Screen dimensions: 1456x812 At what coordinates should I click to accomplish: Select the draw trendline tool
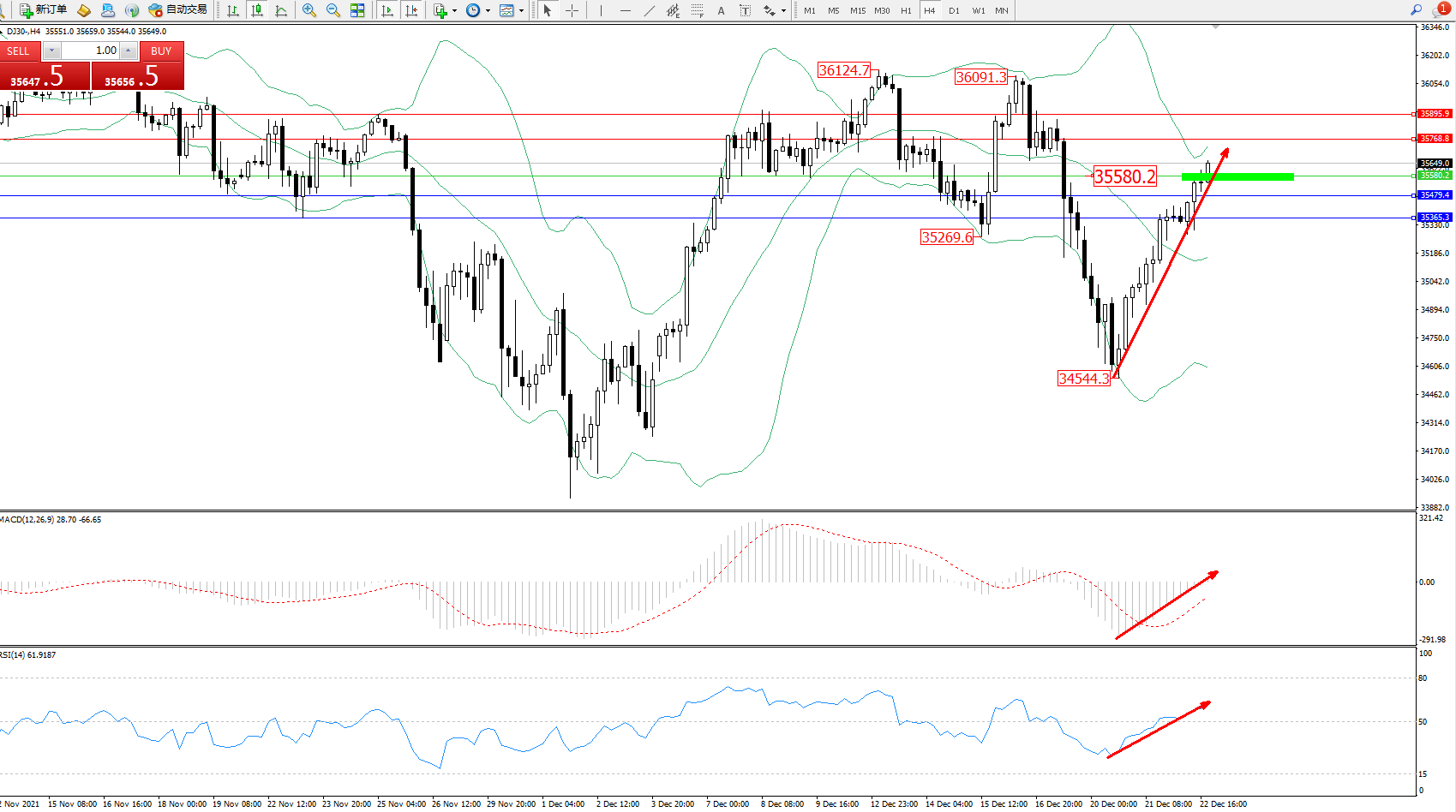(649, 10)
